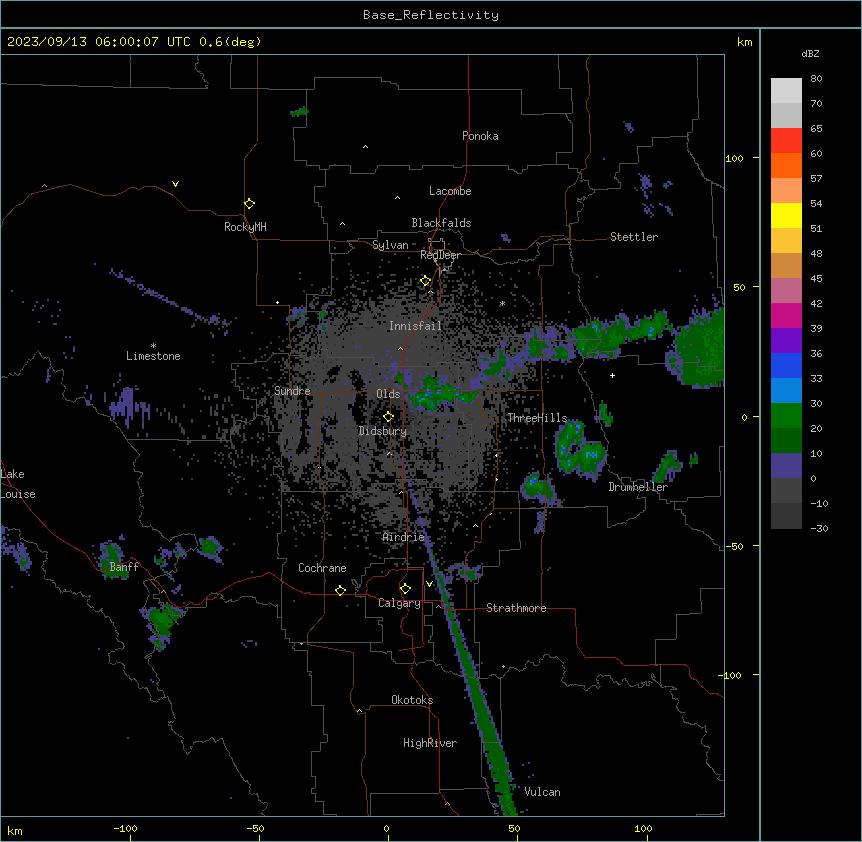Click the Didsbury city label
862x842 pixels.
click(x=383, y=431)
